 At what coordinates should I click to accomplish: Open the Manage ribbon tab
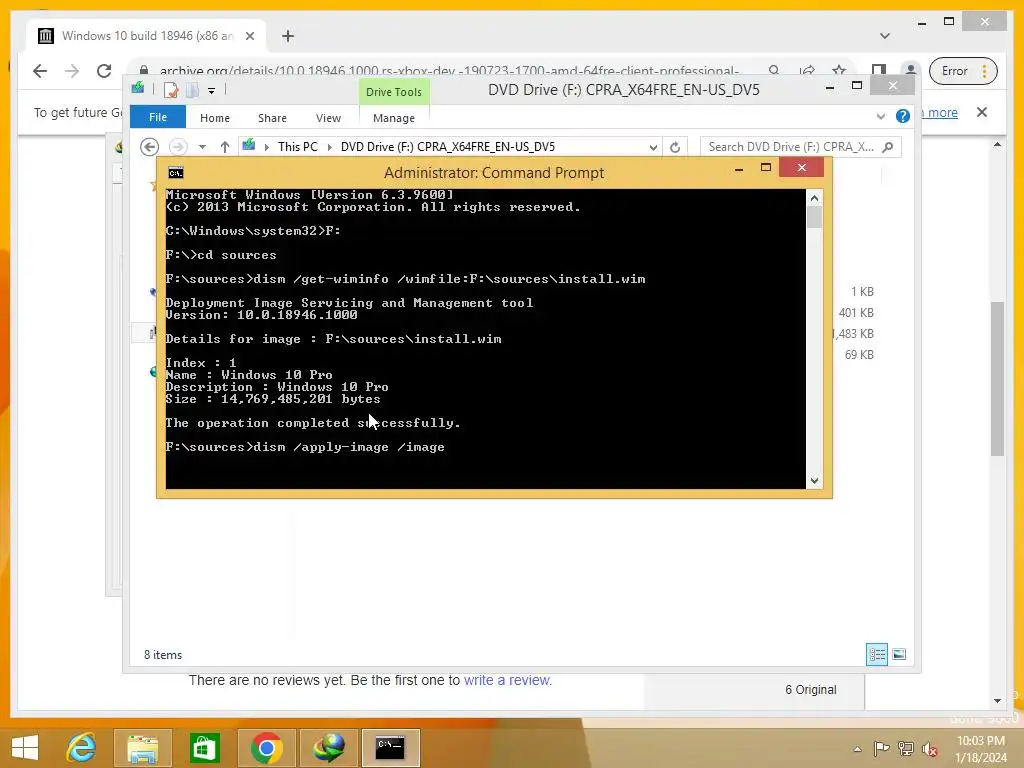(394, 118)
